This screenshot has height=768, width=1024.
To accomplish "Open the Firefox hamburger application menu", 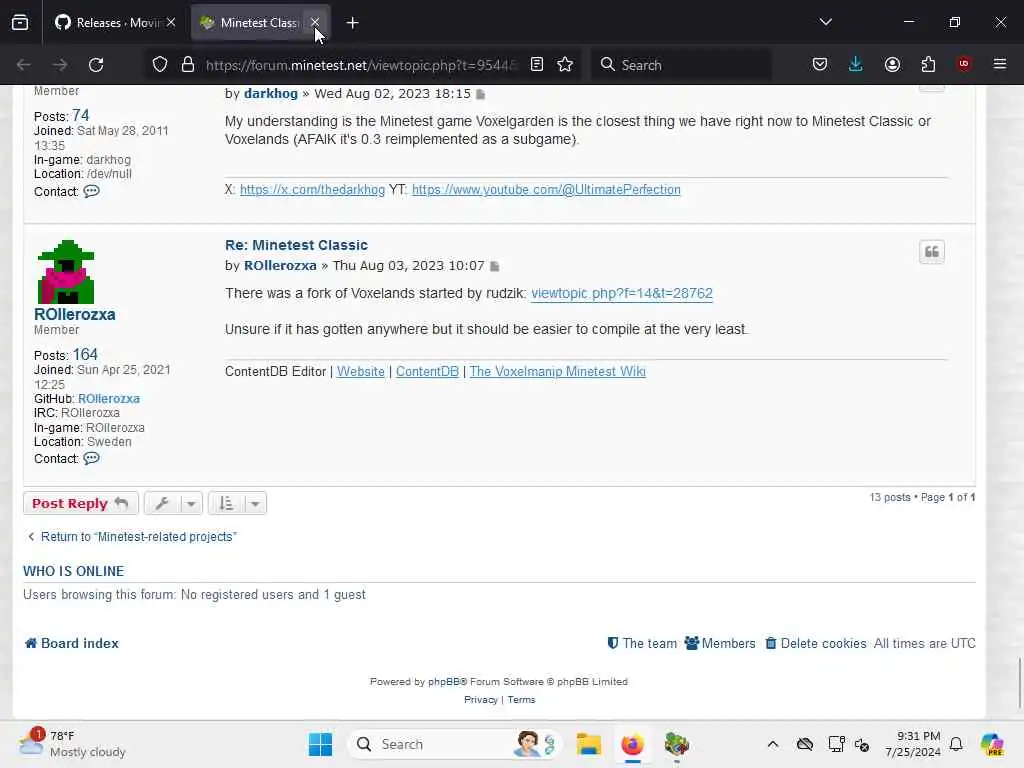I will point(1000,64).
